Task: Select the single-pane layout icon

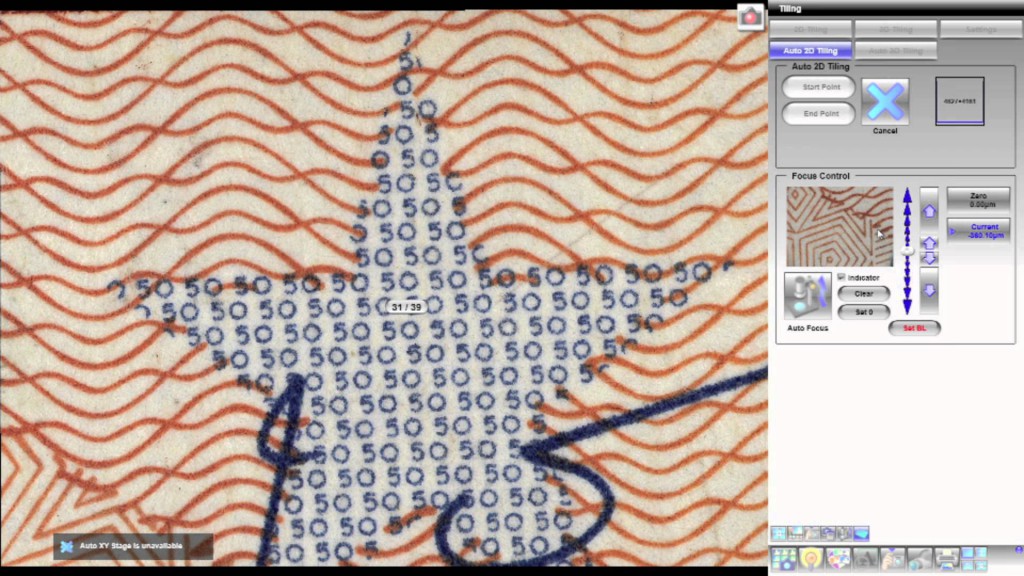Action: pos(968,553)
